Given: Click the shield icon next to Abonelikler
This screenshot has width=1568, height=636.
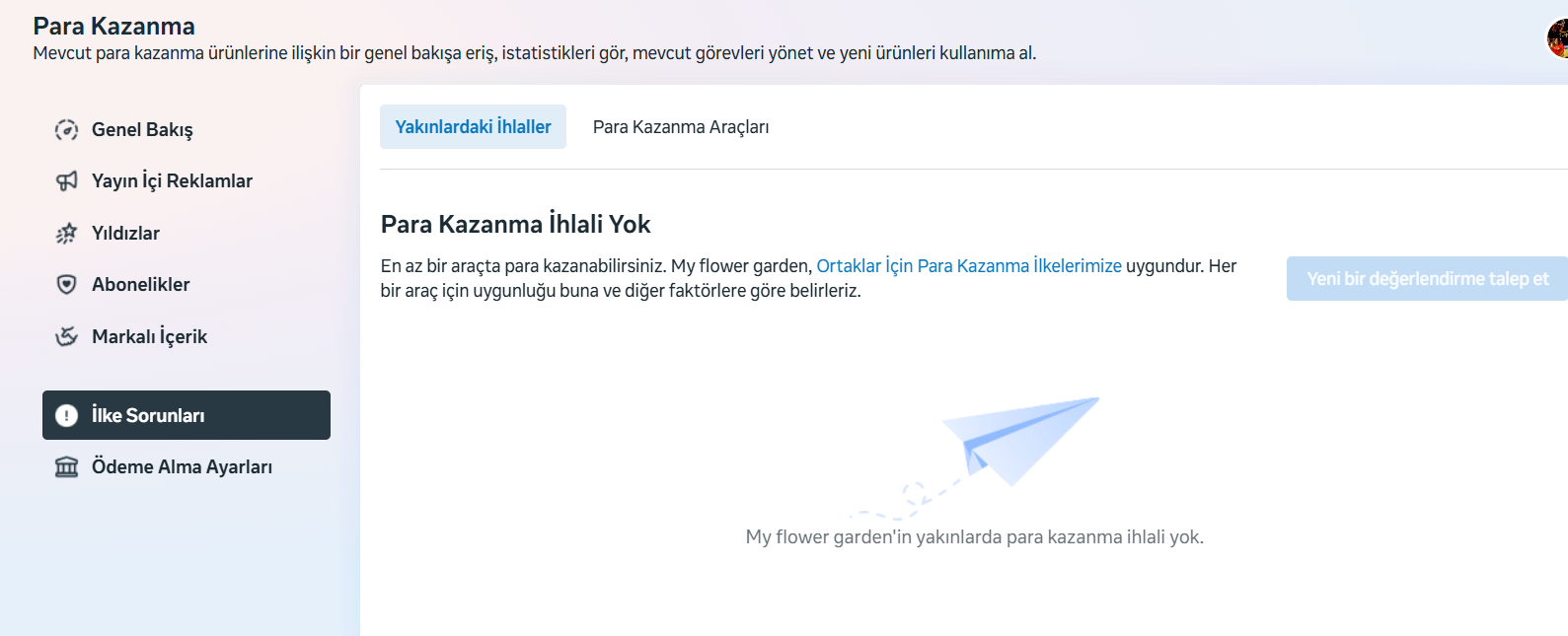Looking at the screenshot, I should tap(66, 285).
